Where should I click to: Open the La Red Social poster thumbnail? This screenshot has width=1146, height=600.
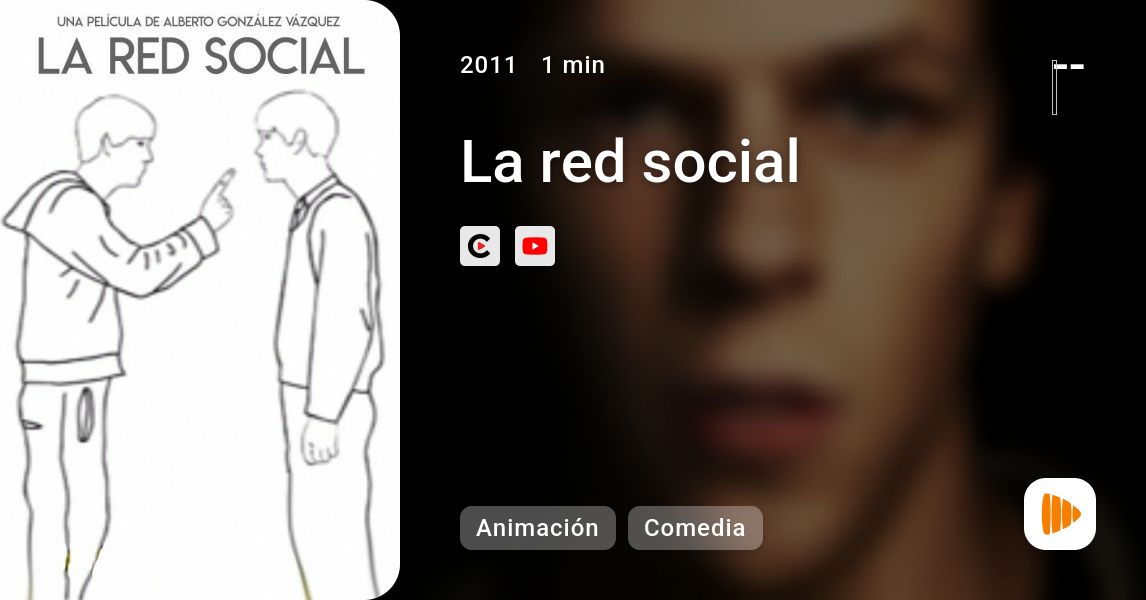pos(200,300)
